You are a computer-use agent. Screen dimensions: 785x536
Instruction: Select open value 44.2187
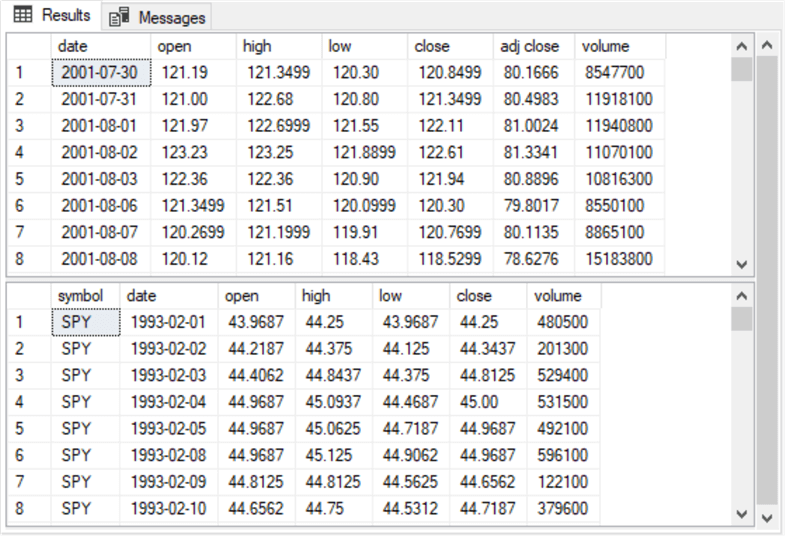click(x=257, y=348)
